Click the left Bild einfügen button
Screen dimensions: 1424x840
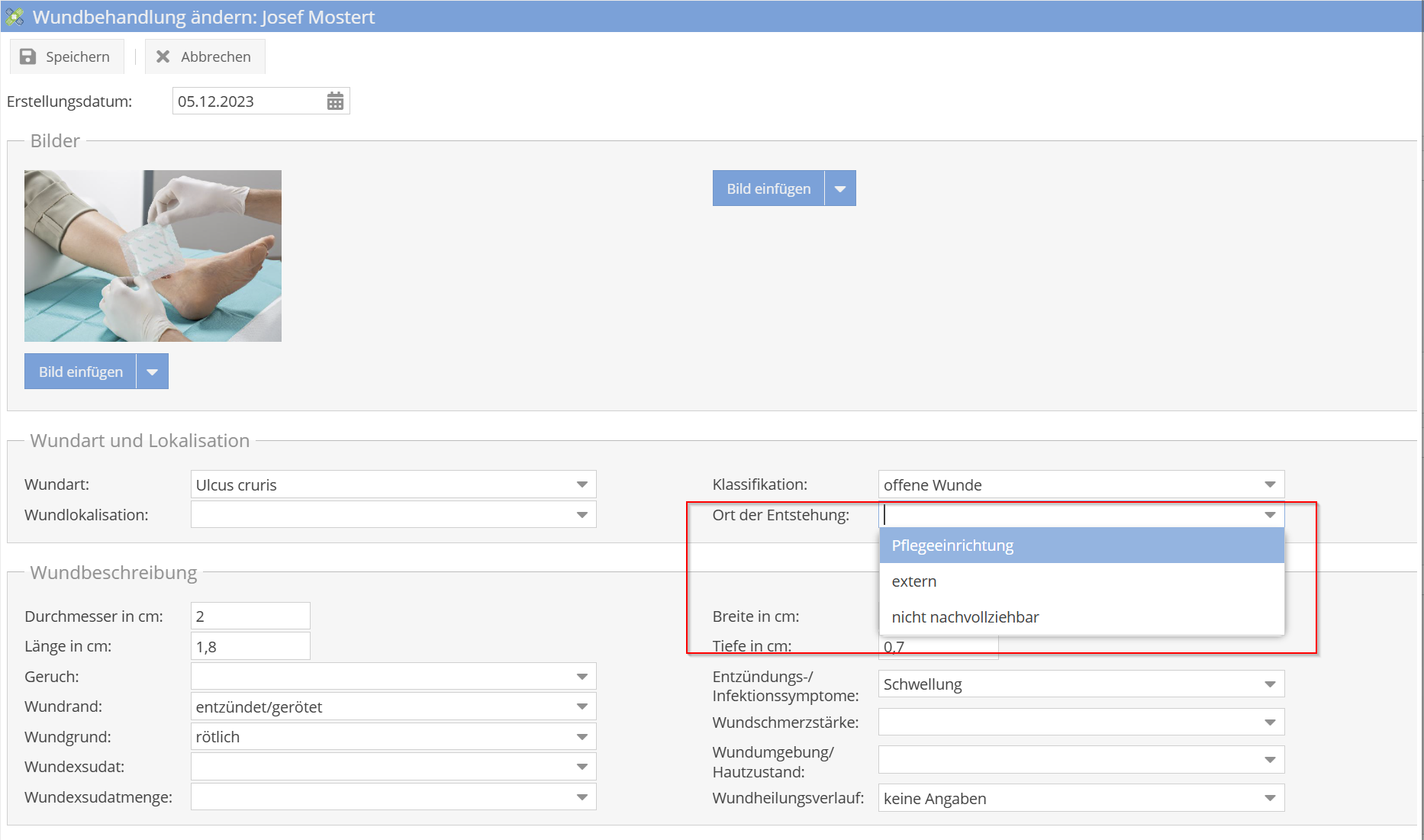tap(81, 372)
